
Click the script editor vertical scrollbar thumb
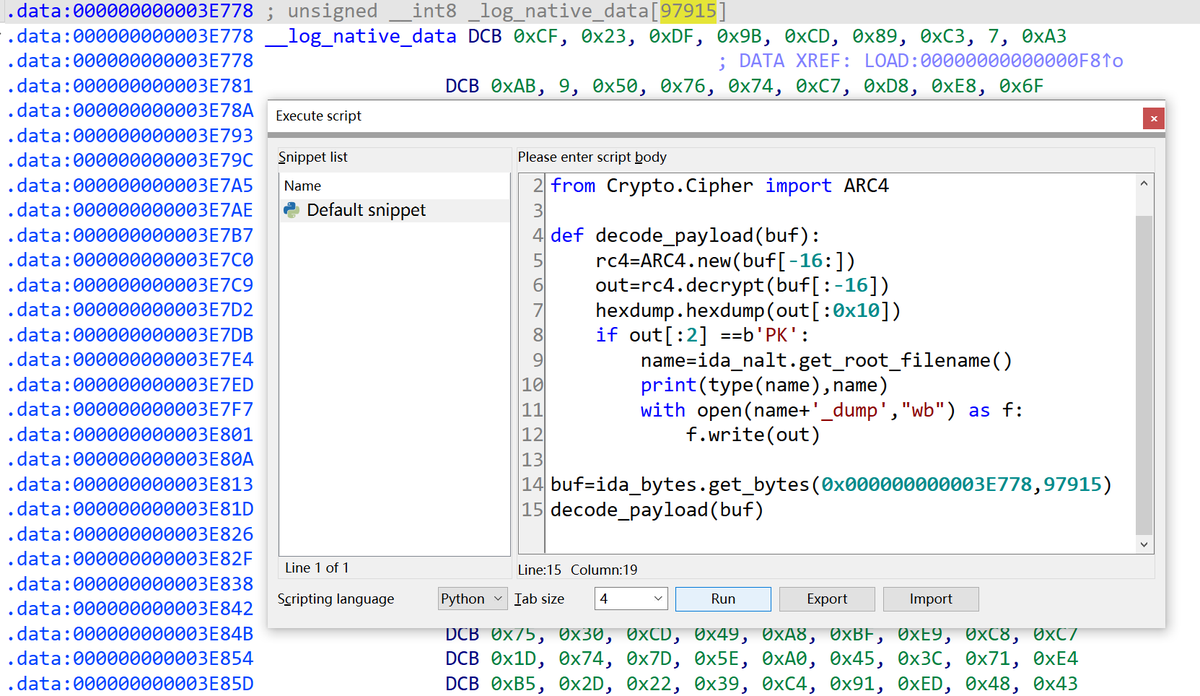click(x=1145, y=375)
